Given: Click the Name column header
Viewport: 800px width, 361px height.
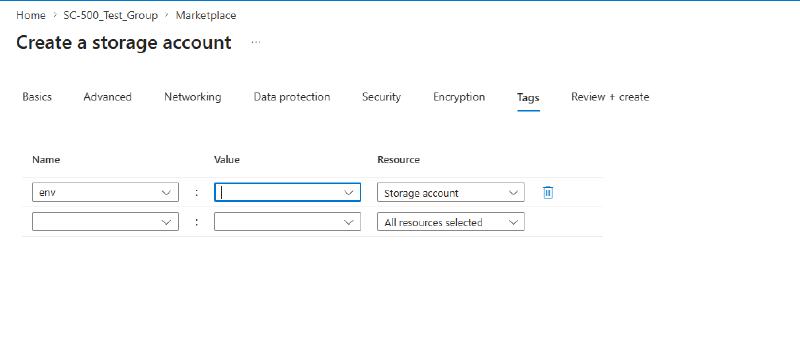Looking at the screenshot, I should coord(46,160).
